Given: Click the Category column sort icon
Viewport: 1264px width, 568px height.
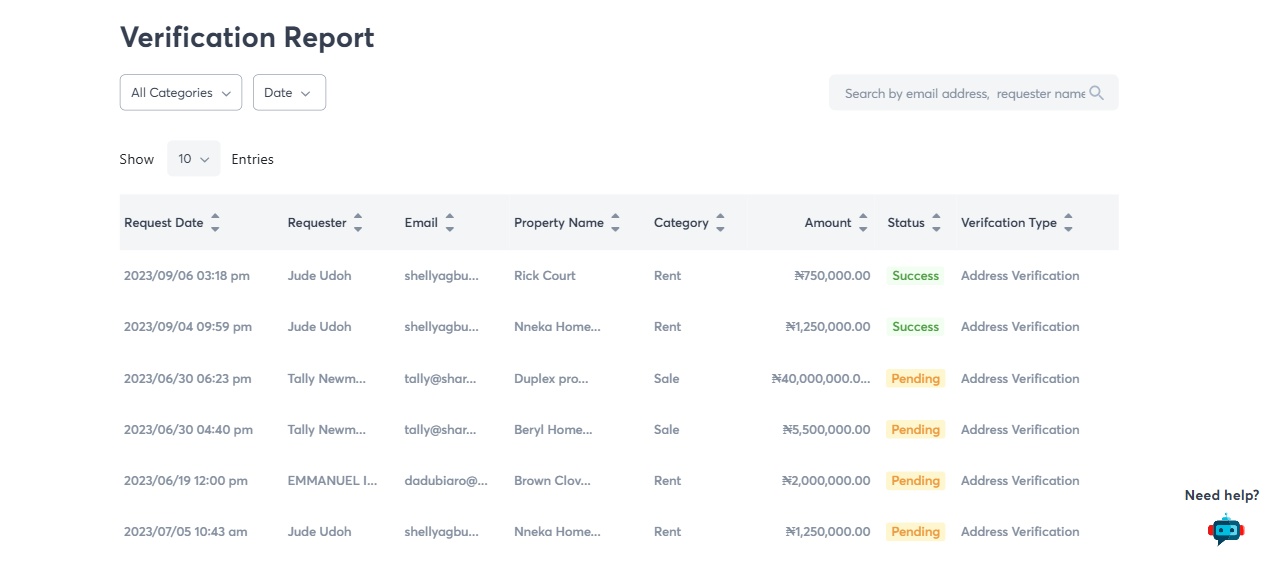Looking at the screenshot, I should click(720, 223).
